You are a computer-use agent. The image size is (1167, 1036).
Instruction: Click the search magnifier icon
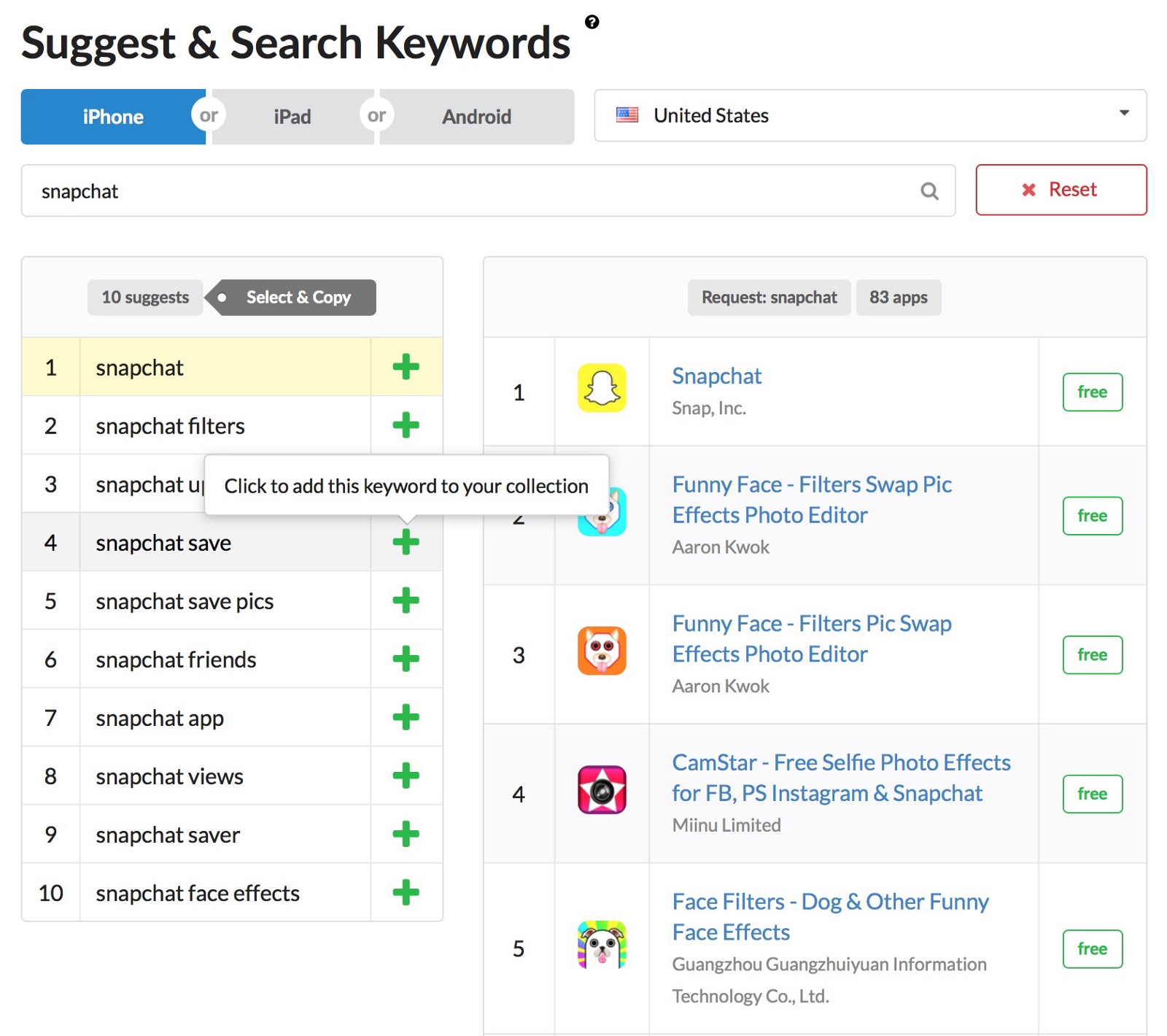[x=929, y=191]
